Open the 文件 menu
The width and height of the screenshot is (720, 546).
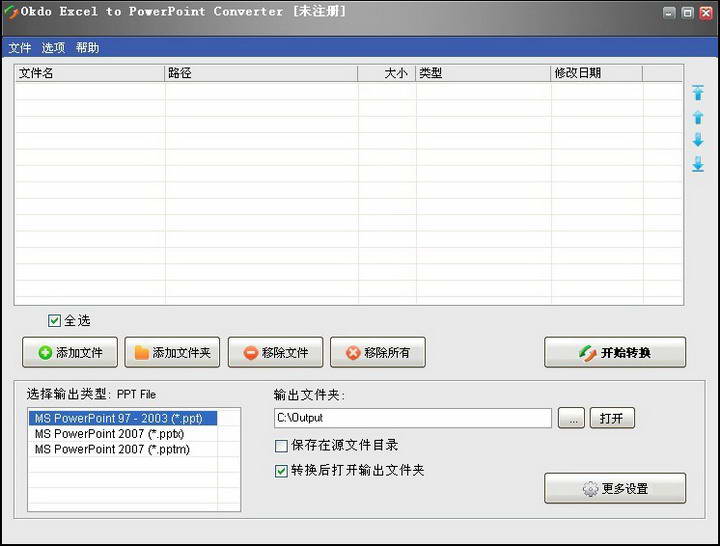tap(20, 48)
